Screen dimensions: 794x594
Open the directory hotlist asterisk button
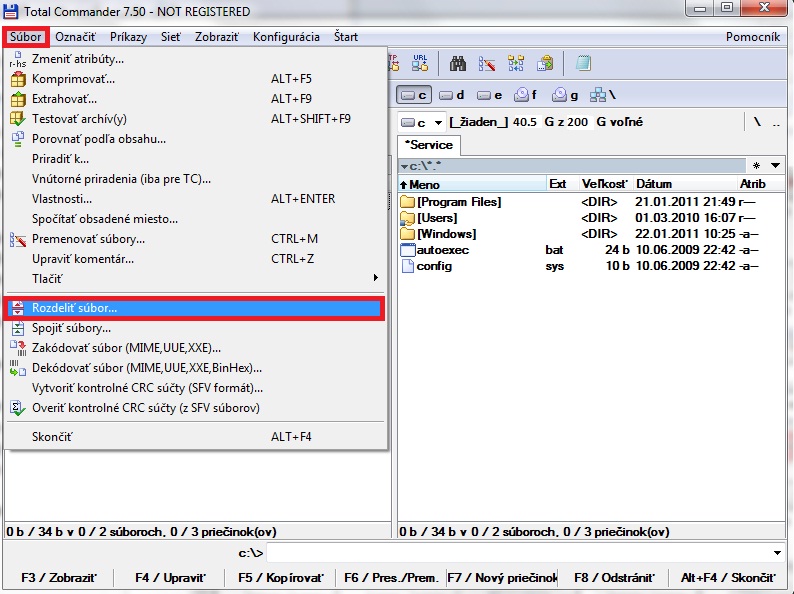[757, 166]
